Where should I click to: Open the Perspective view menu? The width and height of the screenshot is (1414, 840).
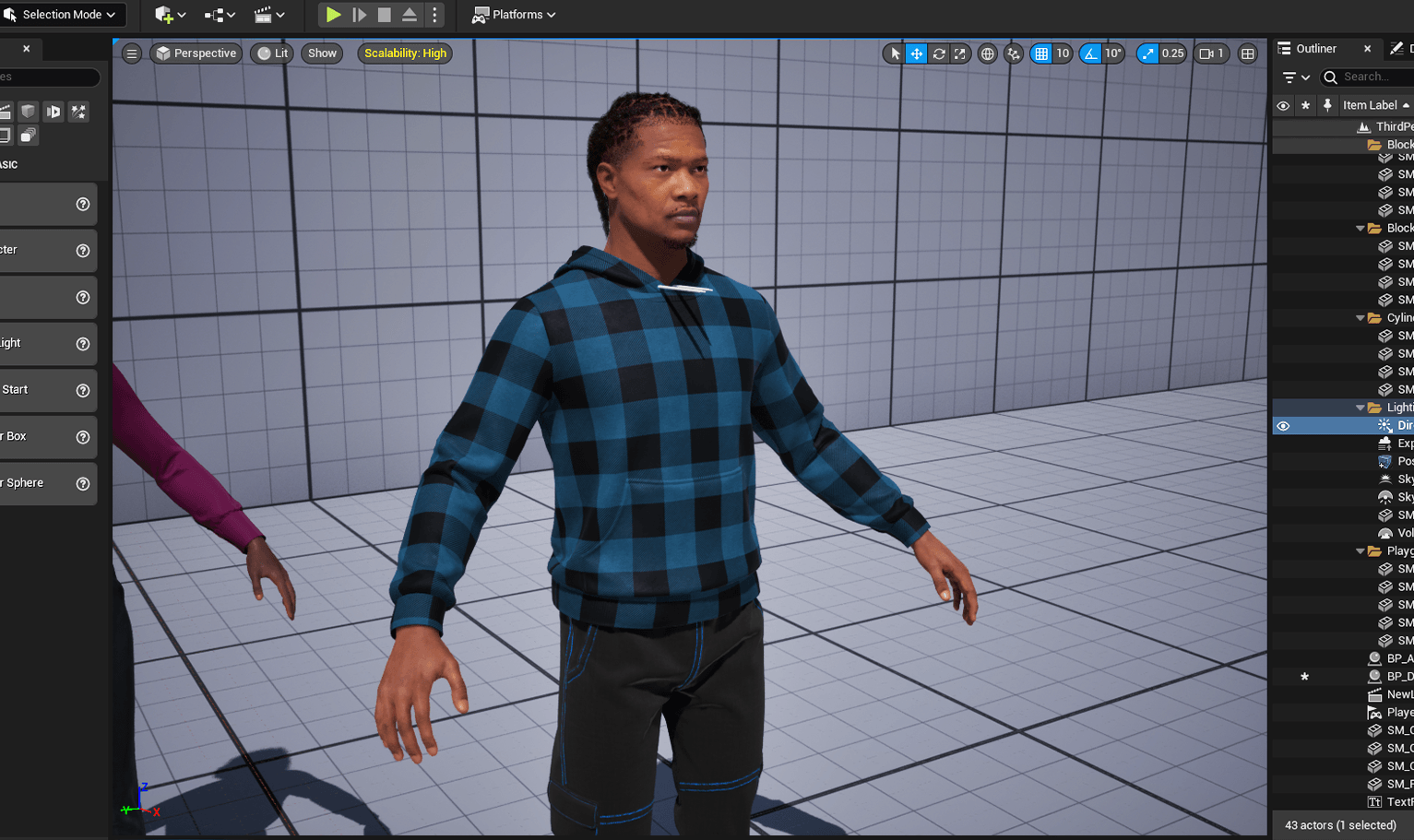tap(196, 53)
